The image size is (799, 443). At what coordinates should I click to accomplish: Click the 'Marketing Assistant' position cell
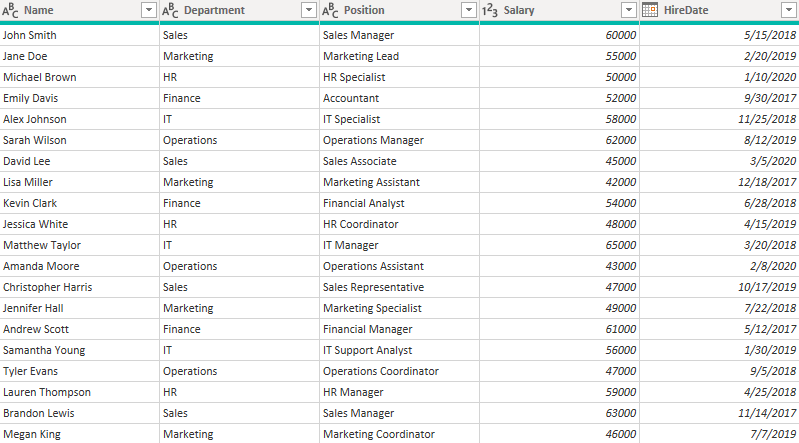400,182
